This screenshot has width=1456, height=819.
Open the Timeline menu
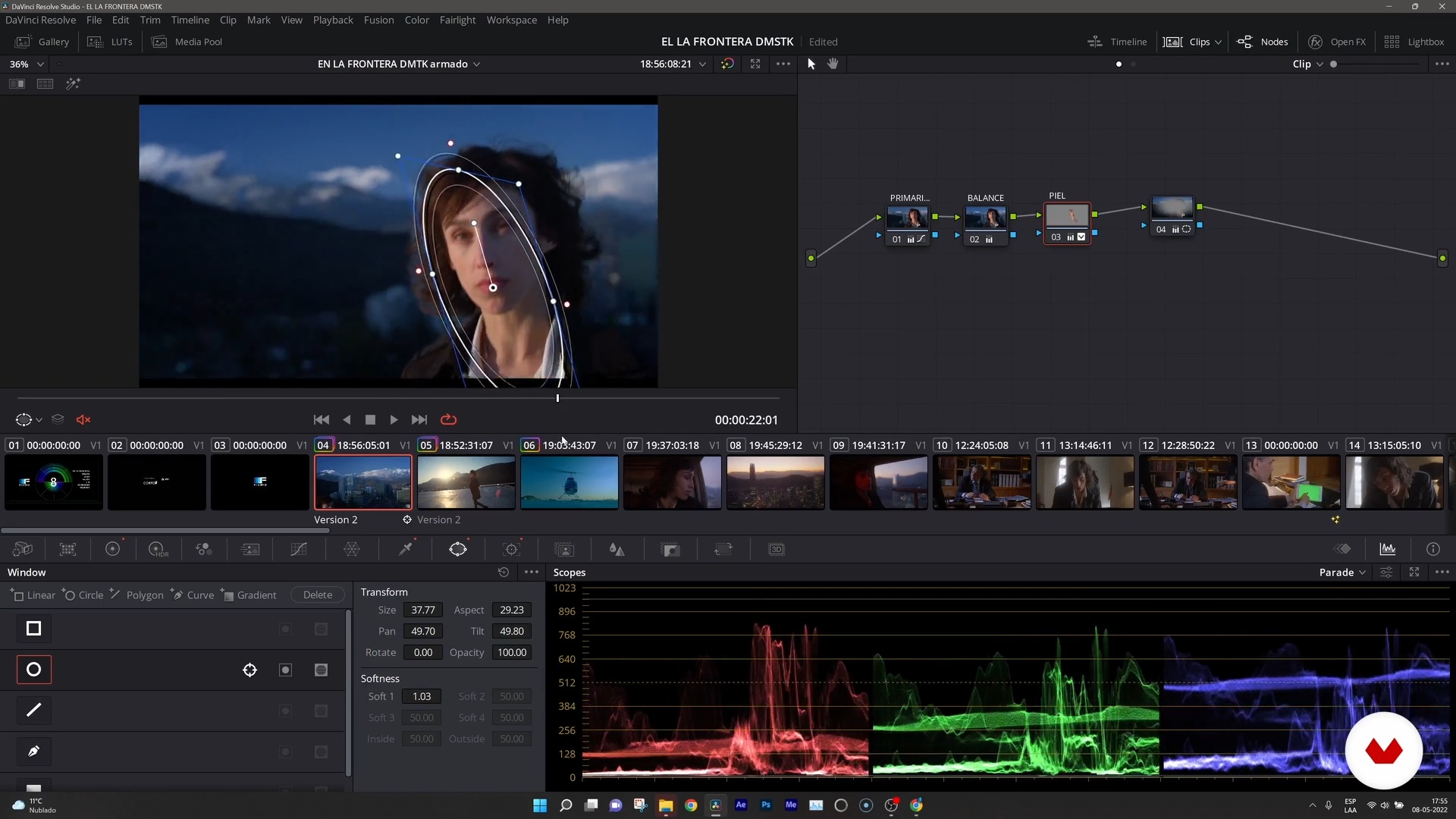point(190,20)
